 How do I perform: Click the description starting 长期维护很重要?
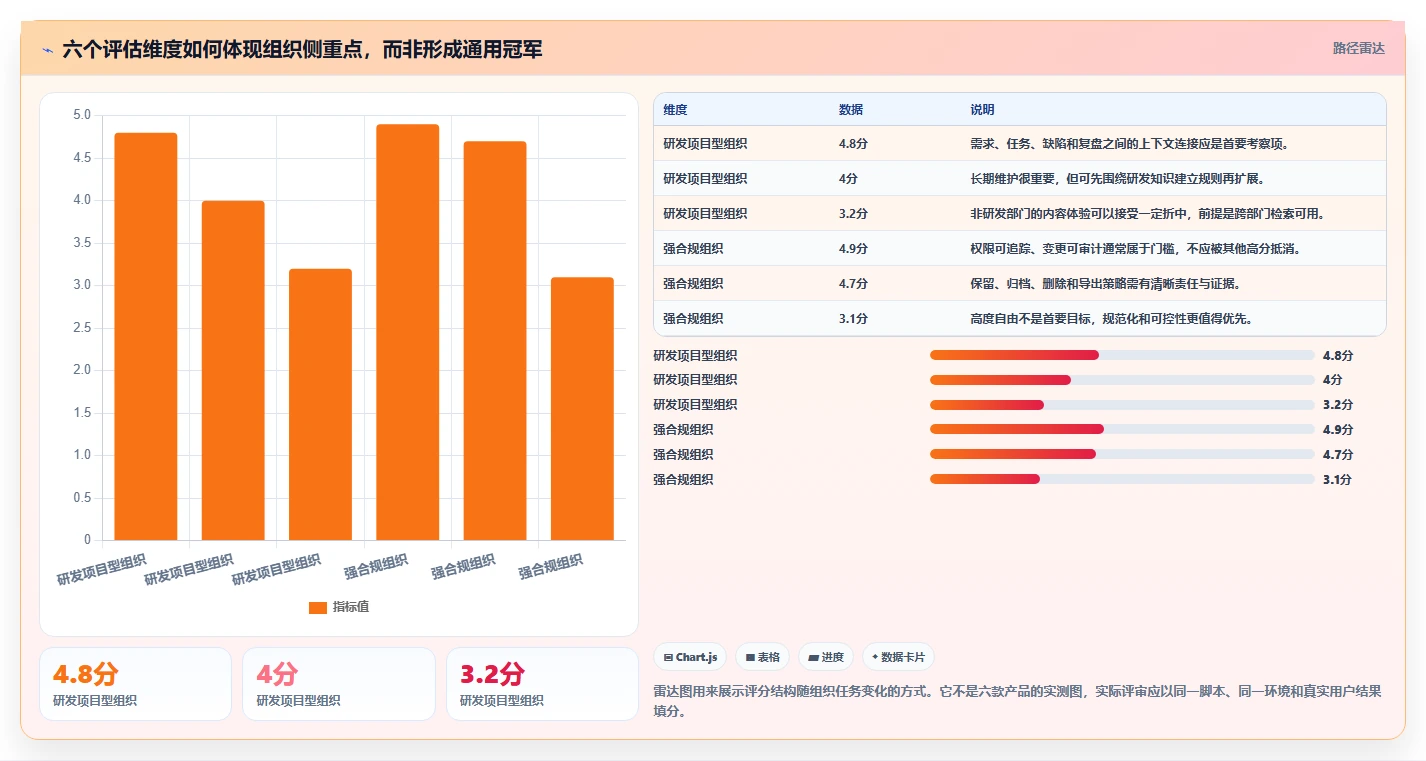(x=1117, y=179)
